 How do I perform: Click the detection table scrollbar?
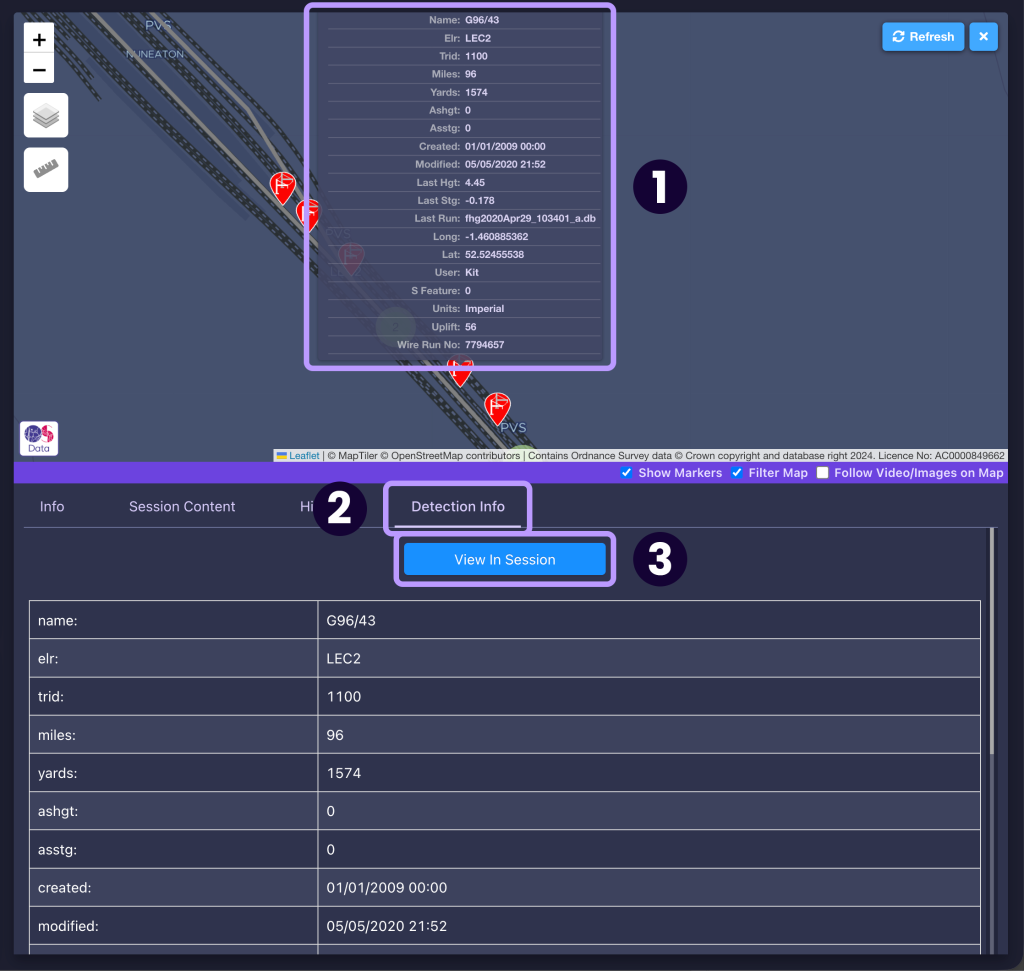pyautogui.click(x=992, y=640)
